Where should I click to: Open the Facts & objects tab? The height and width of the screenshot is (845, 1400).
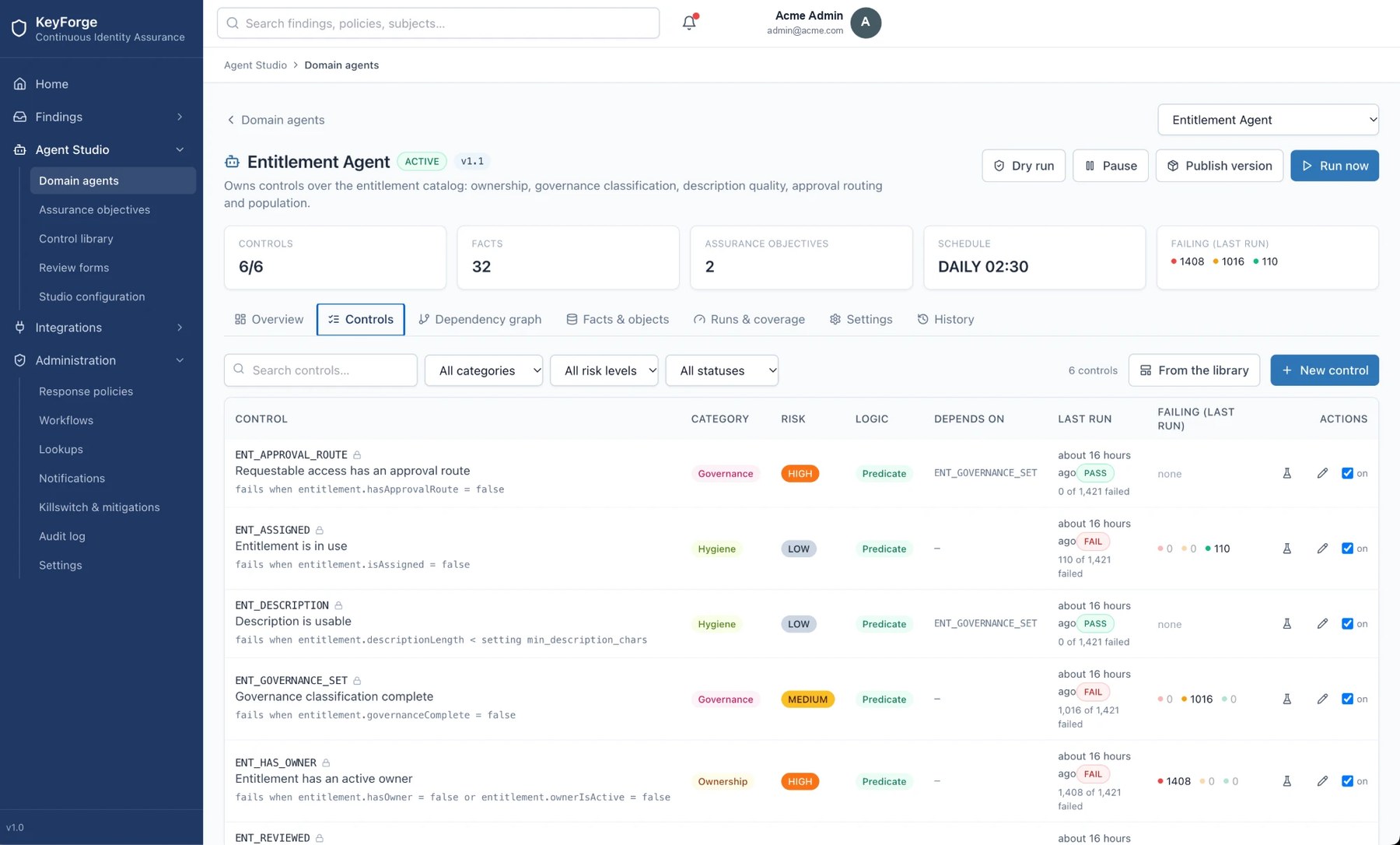[618, 319]
